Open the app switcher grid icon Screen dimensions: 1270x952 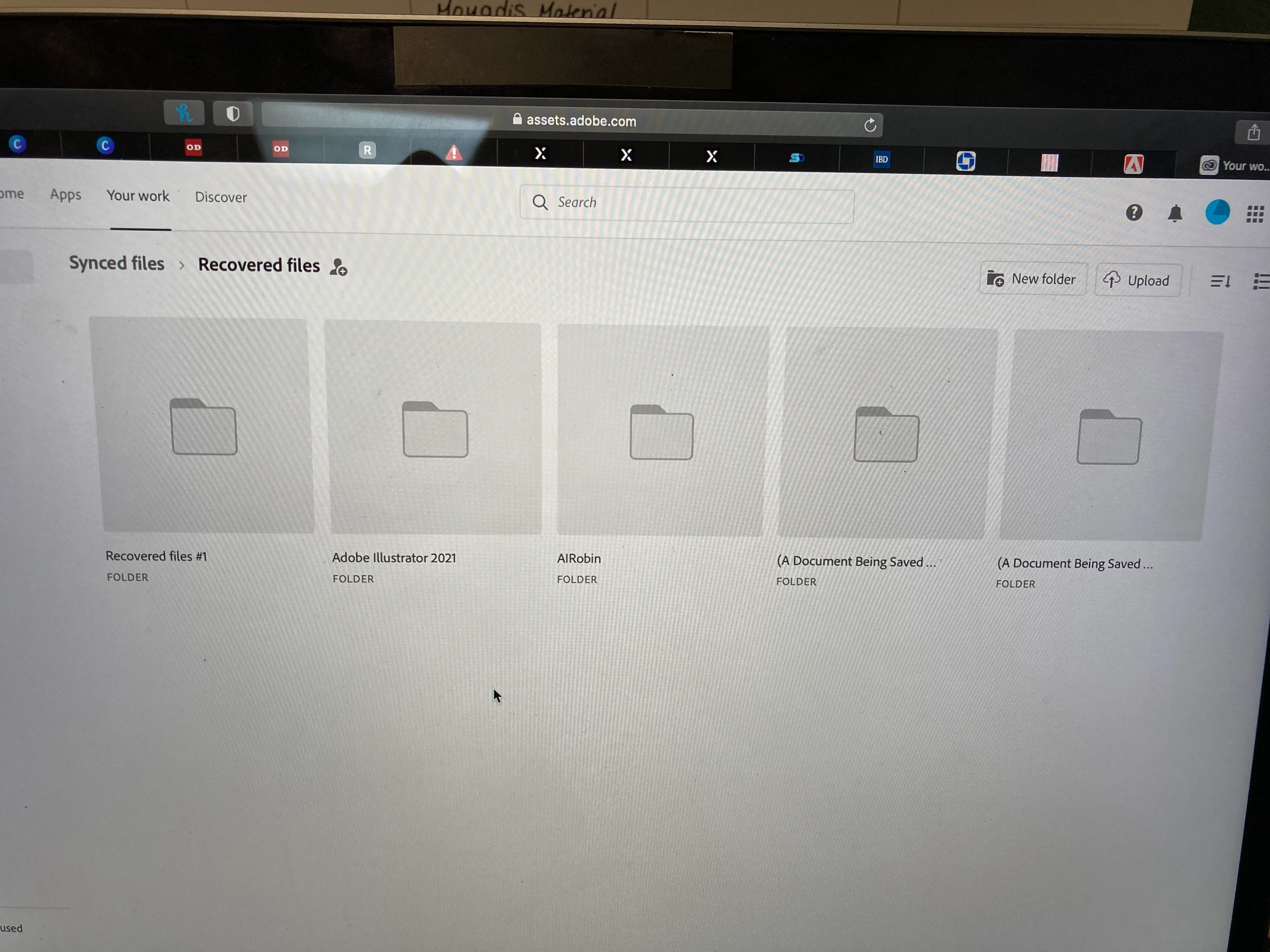(1255, 214)
